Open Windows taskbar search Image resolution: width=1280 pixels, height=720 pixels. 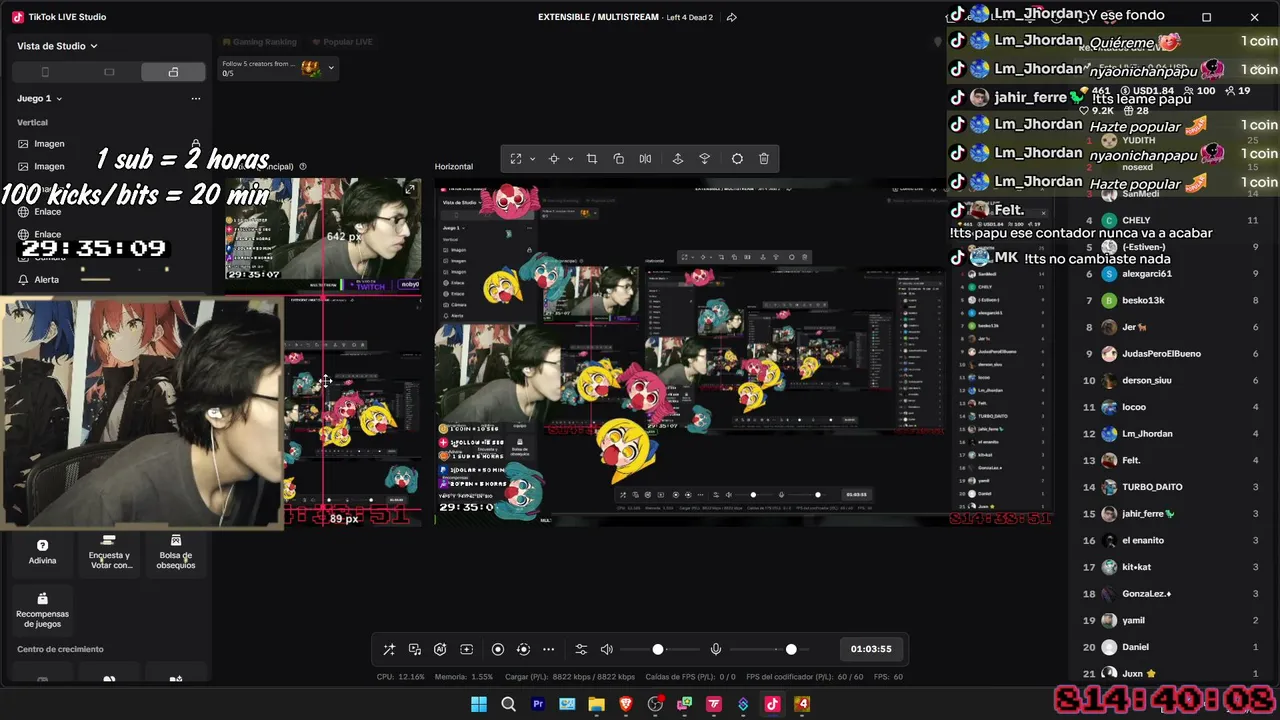(508, 704)
